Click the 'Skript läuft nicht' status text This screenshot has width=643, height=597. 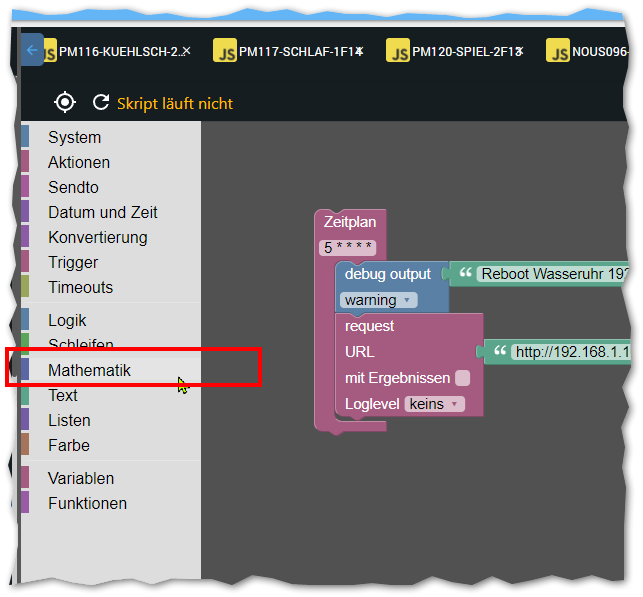coord(175,103)
